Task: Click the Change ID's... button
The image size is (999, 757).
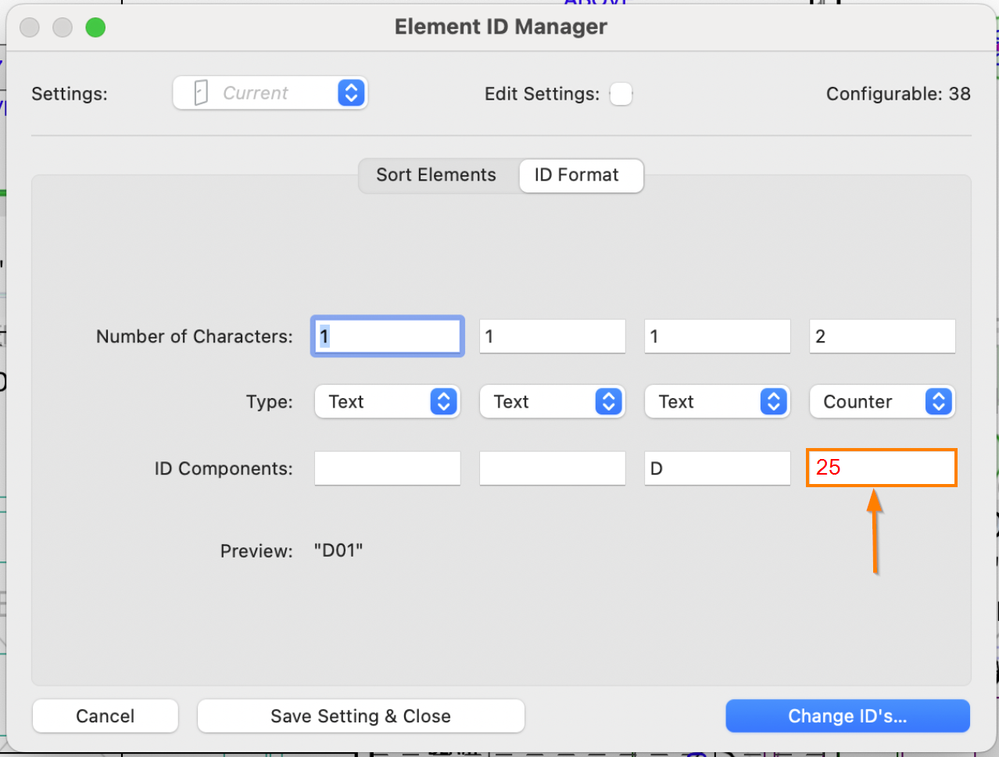Action: 847,716
